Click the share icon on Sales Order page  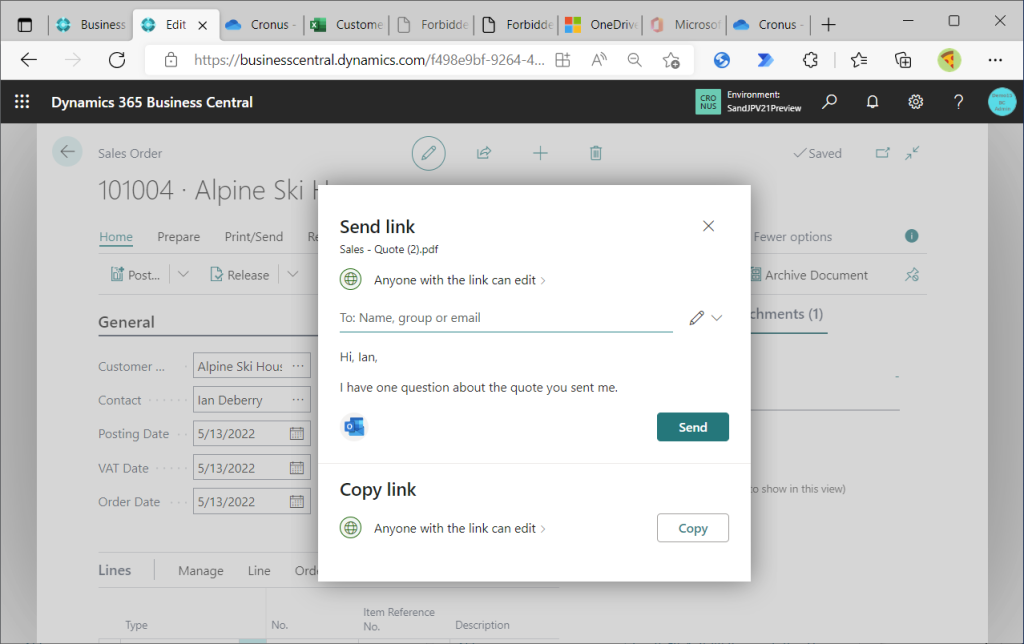point(484,153)
